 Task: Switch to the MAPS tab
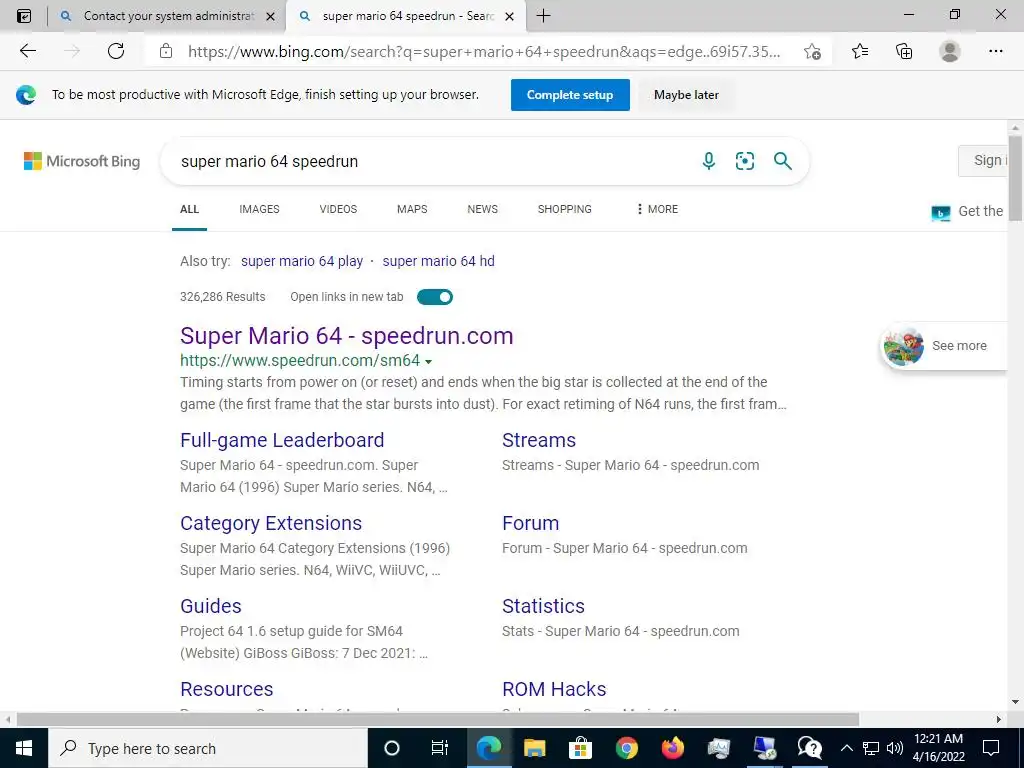click(412, 209)
